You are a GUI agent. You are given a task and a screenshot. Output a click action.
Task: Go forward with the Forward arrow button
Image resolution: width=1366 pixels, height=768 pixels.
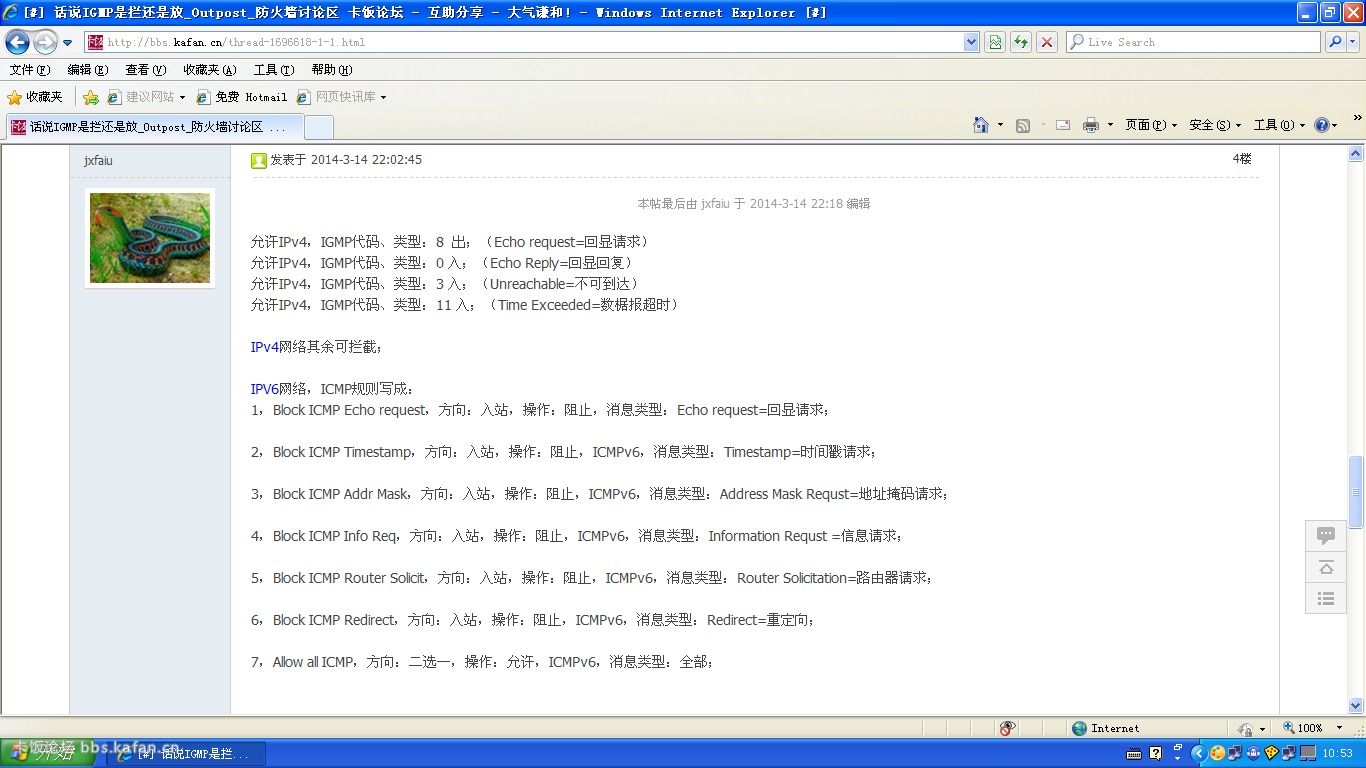click(x=45, y=42)
